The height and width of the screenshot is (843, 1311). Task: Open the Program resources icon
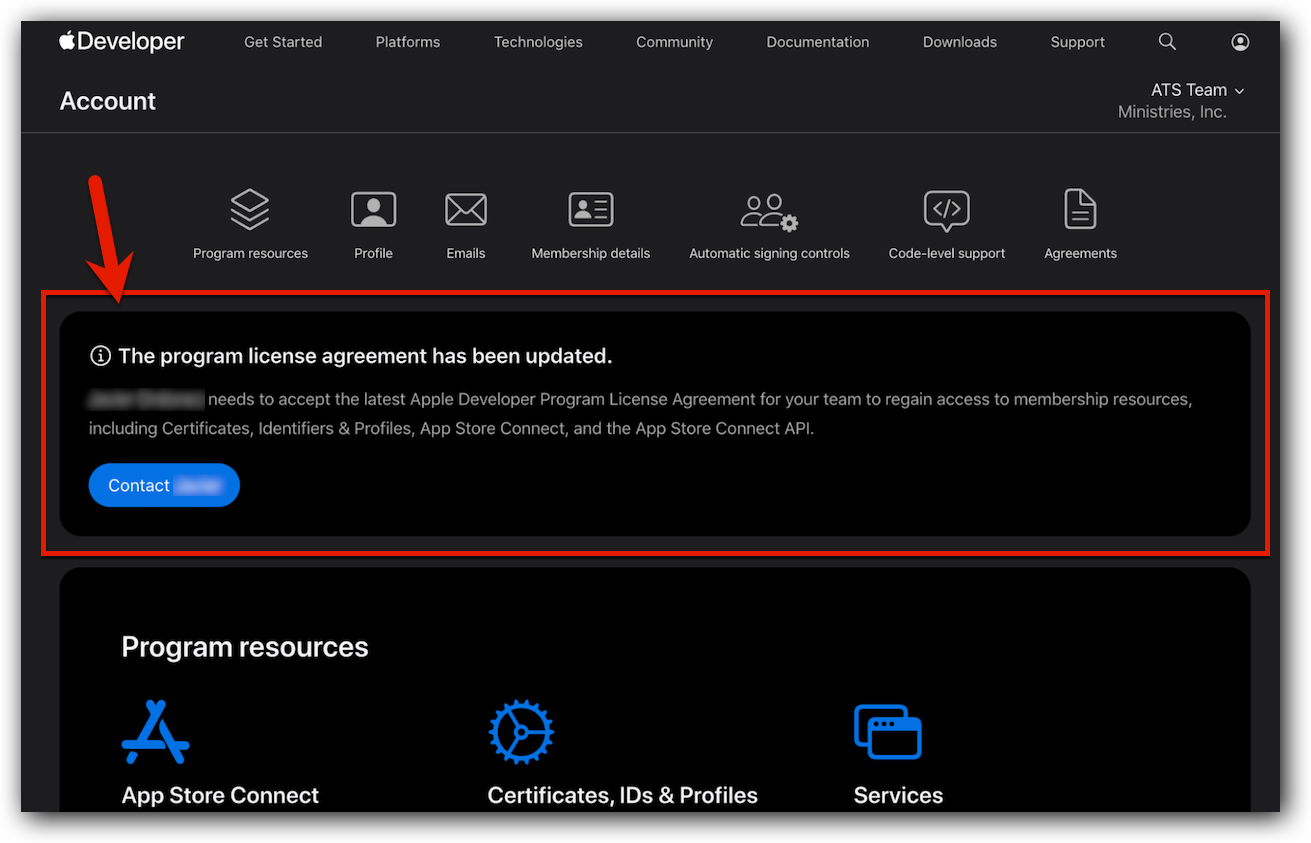[x=250, y=210]
